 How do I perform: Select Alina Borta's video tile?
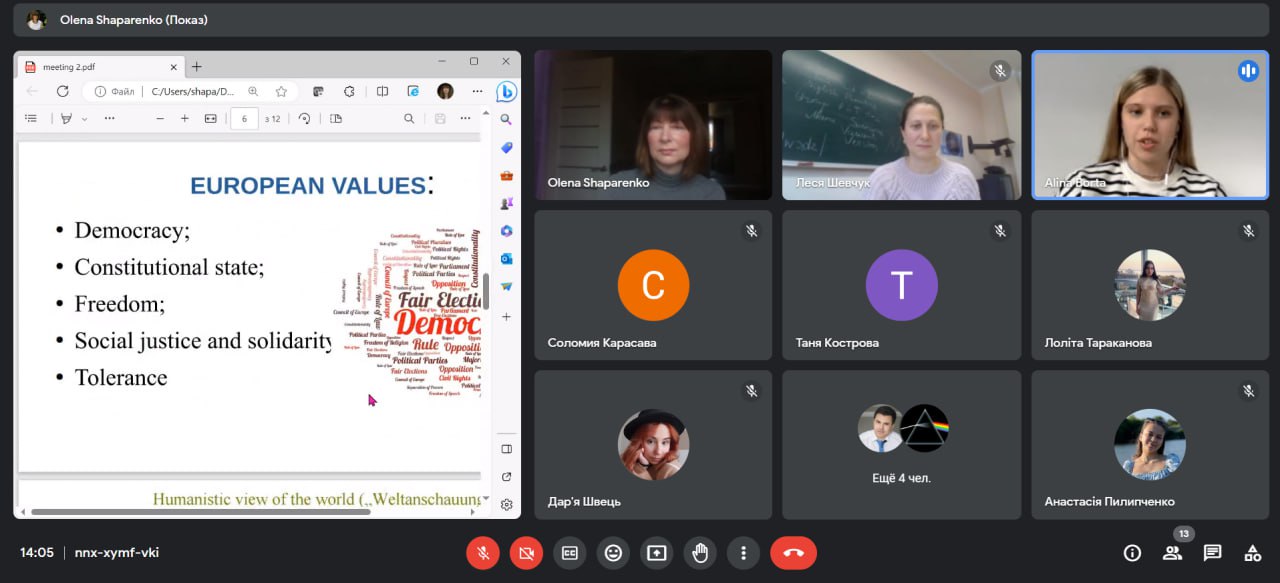[1150, 125]
